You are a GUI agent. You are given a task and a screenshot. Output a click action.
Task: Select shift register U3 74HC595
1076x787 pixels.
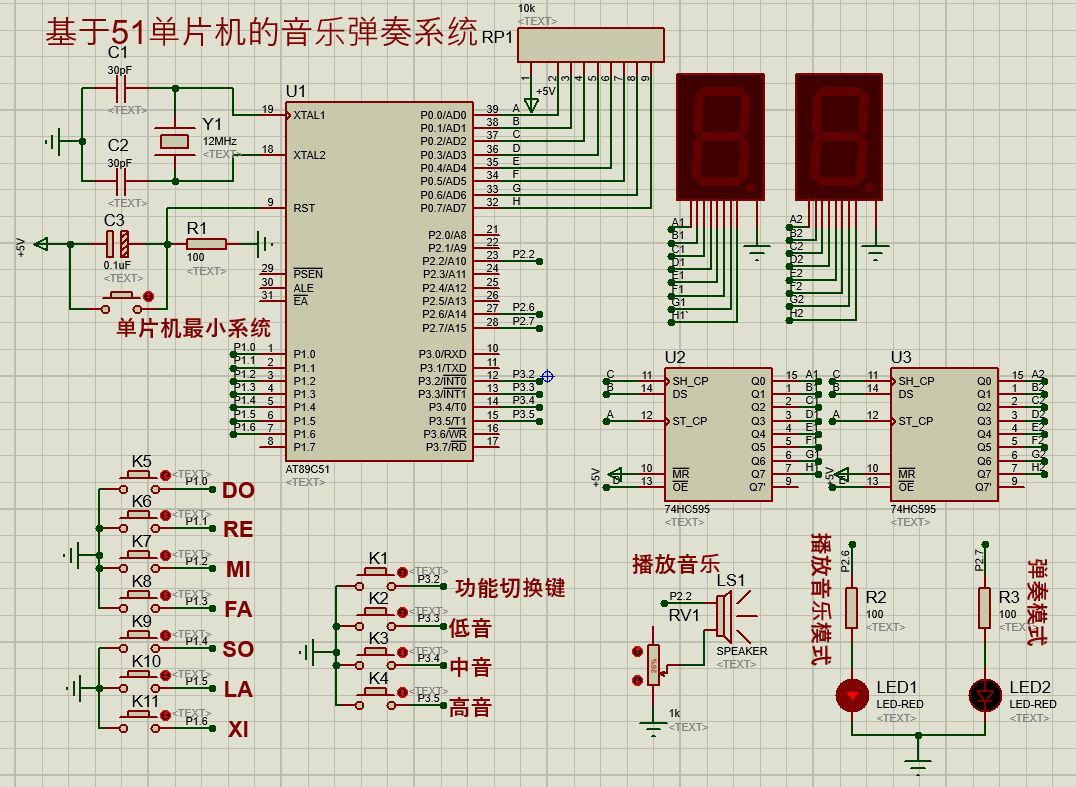944,434
